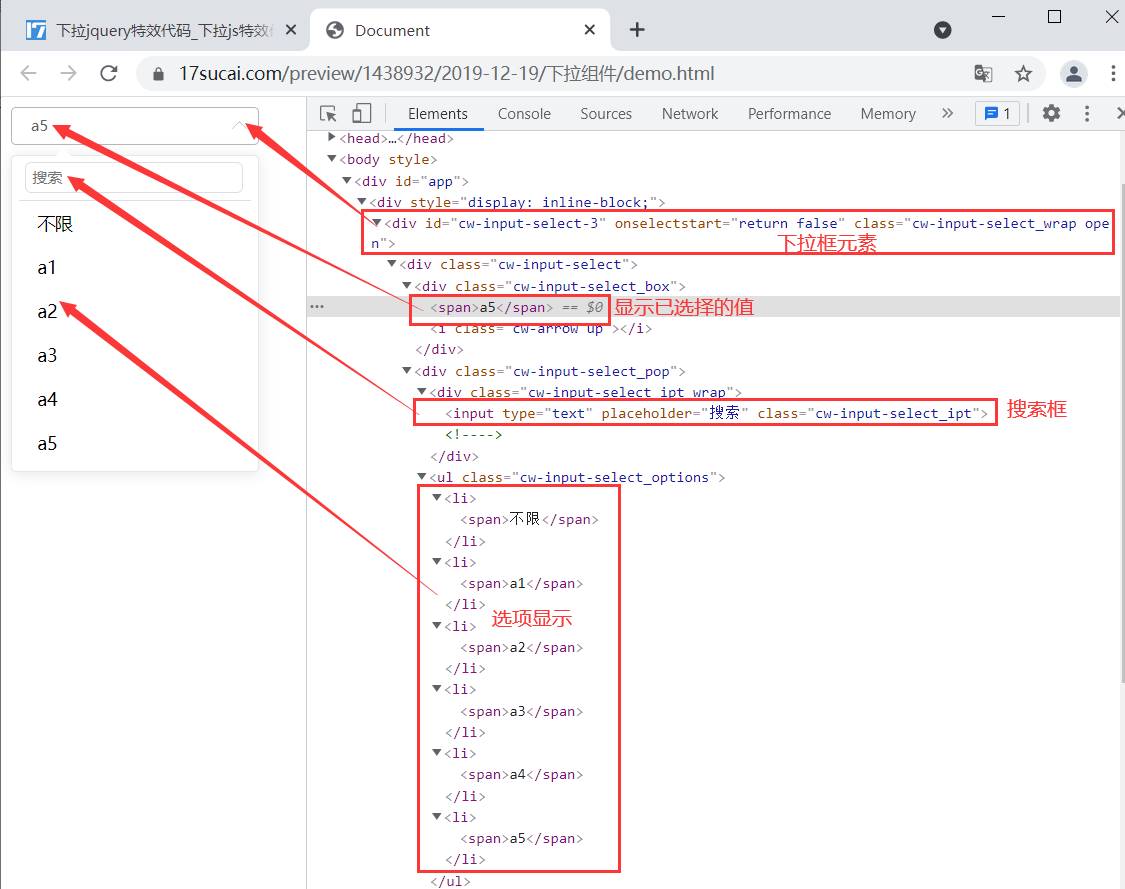Screen dimensions: 1125x889
Task: Open DevTools three-dot customize menu
Action: [x=1087, y=114]
